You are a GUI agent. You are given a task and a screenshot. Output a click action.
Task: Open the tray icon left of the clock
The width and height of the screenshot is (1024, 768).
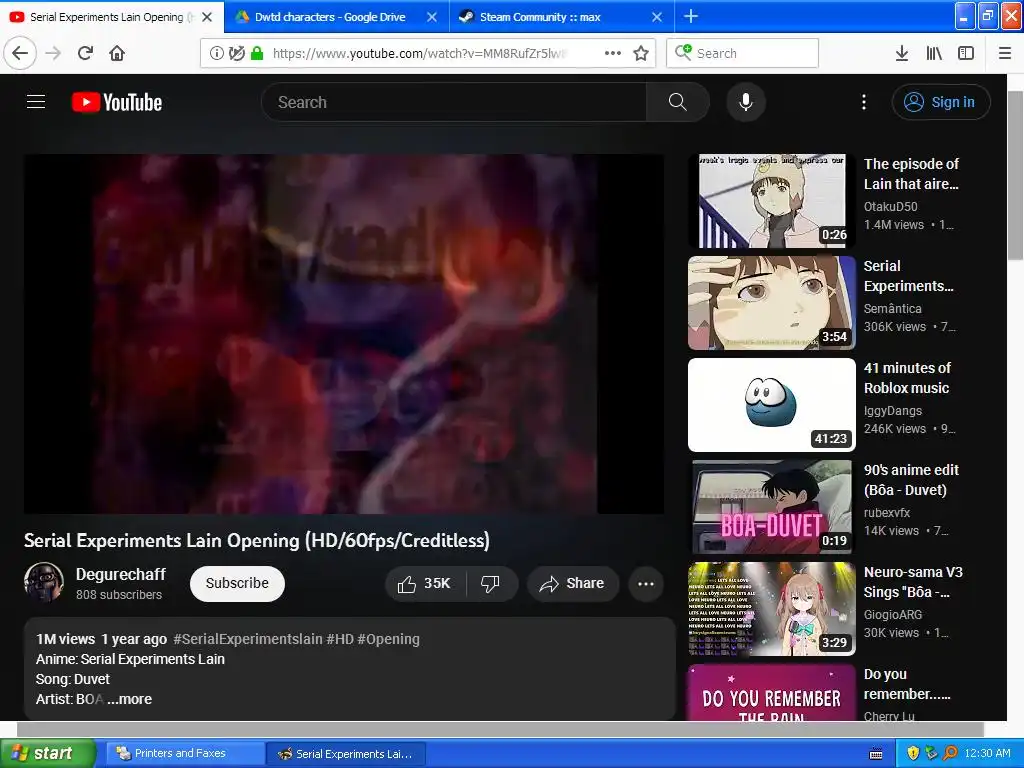click(950, 753)
